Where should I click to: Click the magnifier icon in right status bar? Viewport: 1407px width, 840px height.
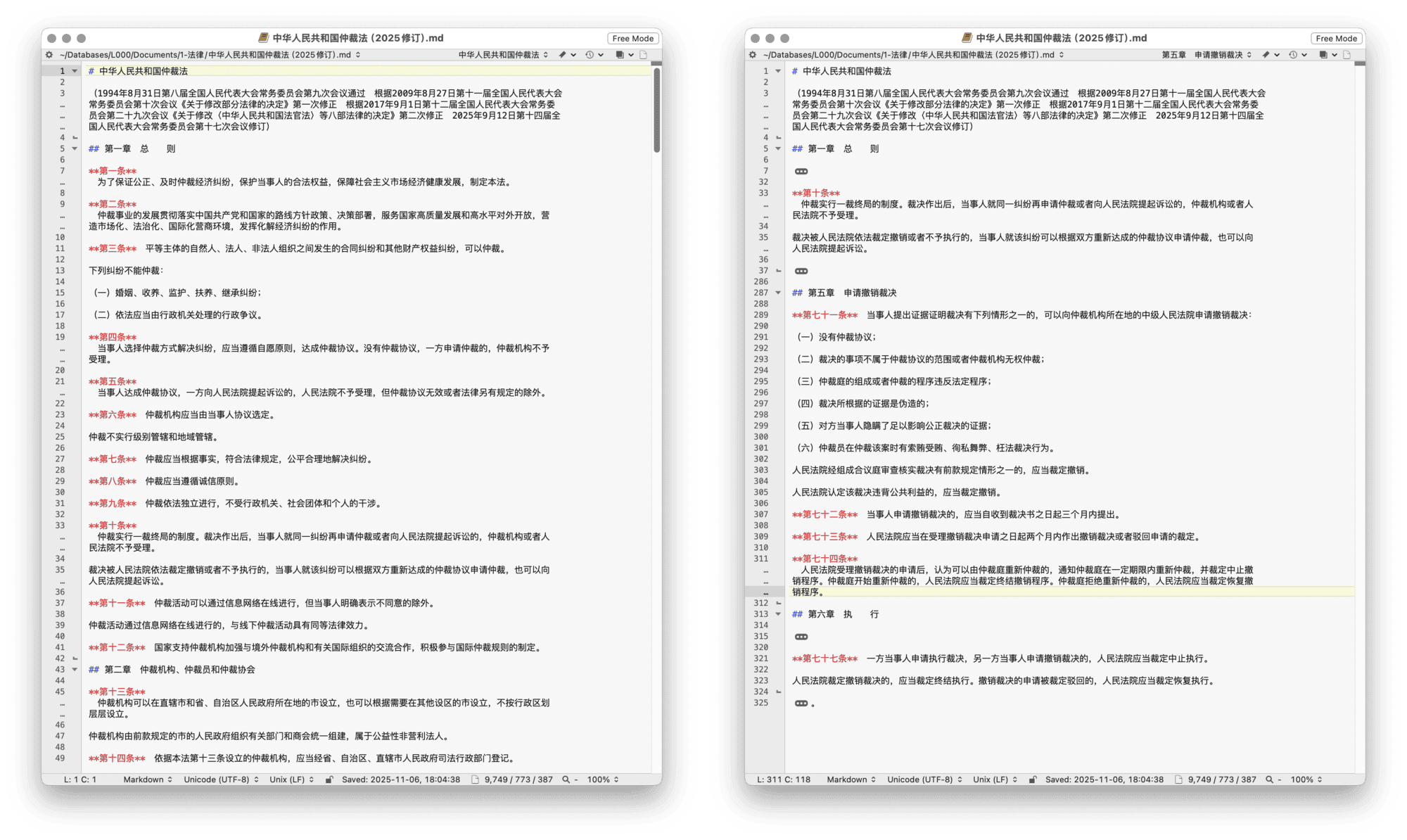tap(1269, 779)
